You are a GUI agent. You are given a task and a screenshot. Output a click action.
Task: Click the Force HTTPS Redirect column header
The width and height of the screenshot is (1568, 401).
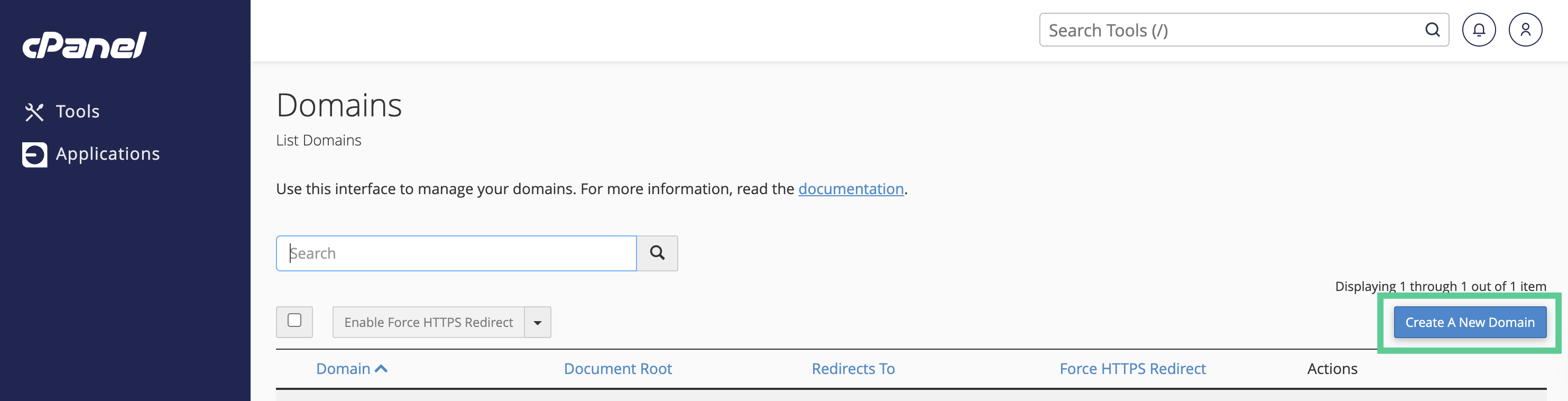(x=1132, y=368)
